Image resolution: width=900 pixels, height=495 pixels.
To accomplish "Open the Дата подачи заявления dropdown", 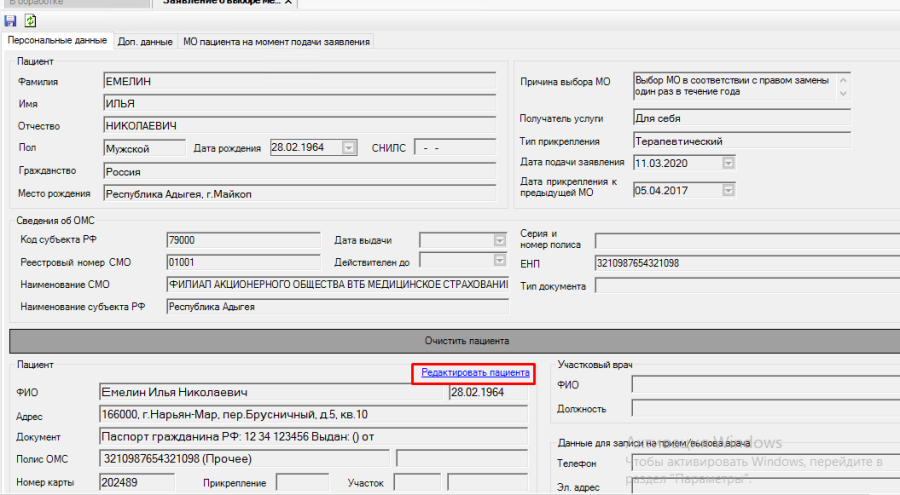I will 728,163.
